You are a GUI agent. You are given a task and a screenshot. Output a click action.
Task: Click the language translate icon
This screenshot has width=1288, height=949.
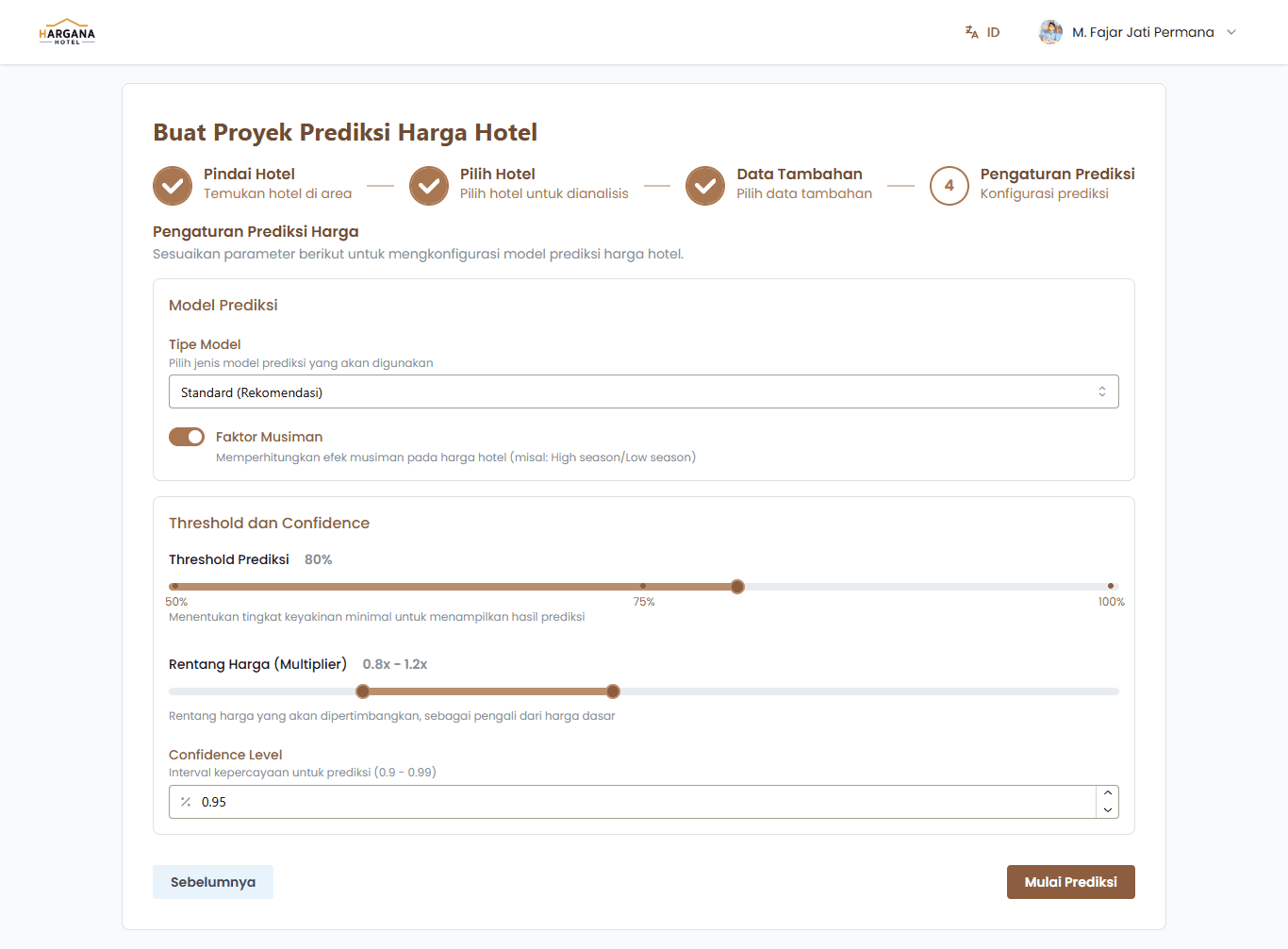[x=971, y=32]
